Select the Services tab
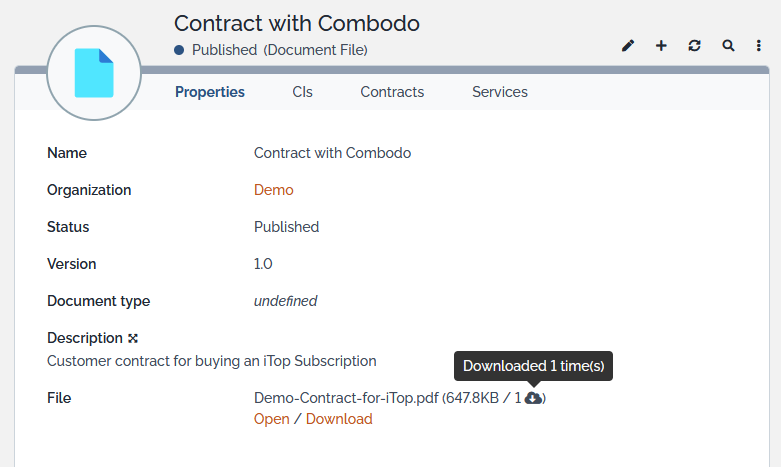This screenshot has height=467, width=781. [500, 92]
